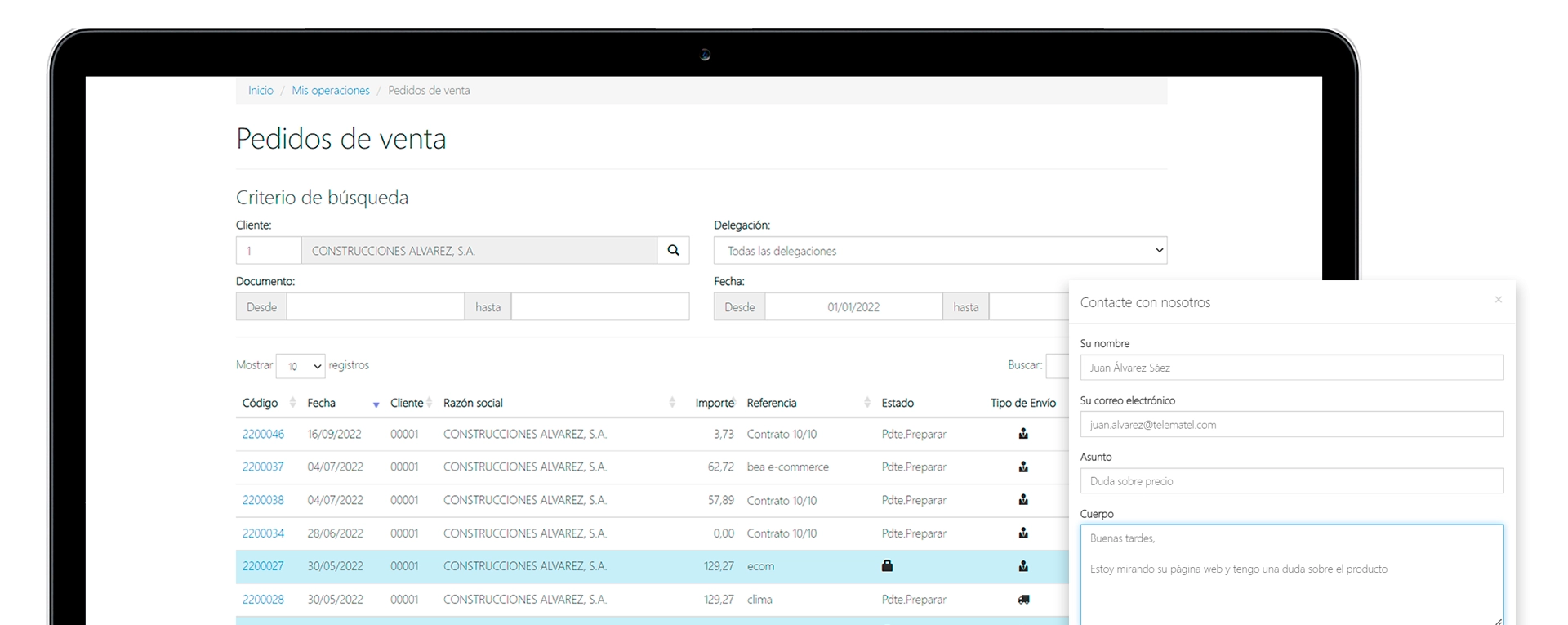Click the Documento hasta input field
The width and height of the screenshot is (1568, 625).
600,306
